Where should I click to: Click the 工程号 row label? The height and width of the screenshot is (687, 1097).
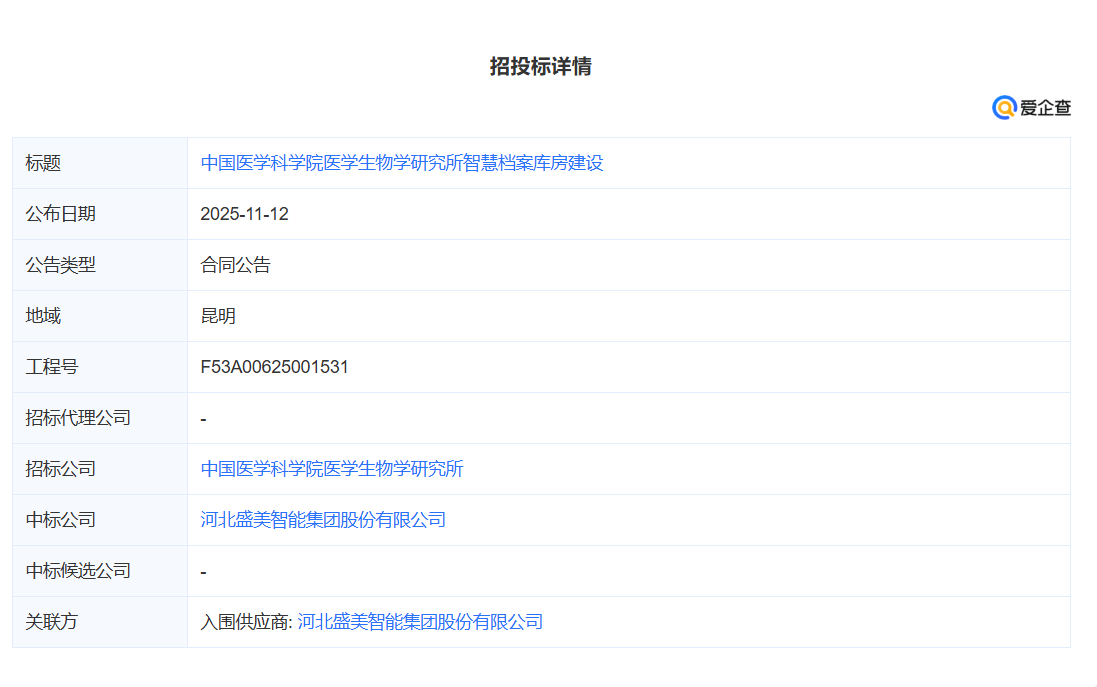51,367
